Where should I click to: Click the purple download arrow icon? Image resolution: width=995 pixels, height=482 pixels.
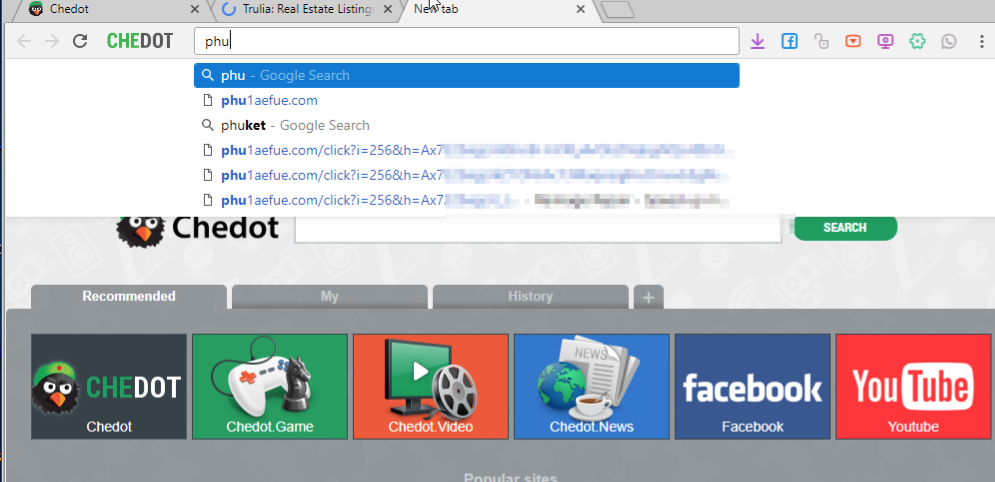757,41
